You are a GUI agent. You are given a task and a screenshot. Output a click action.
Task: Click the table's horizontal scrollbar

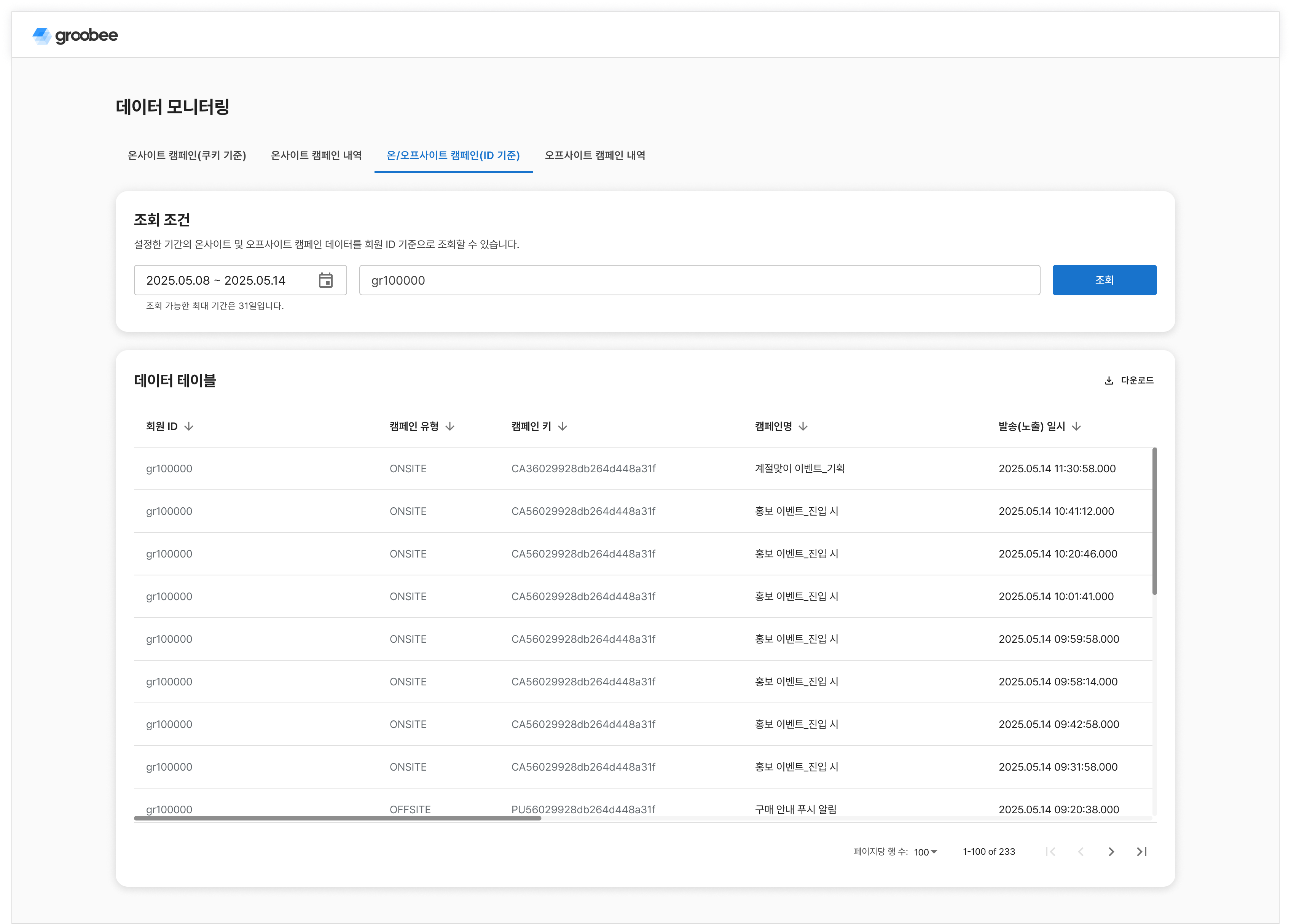337,818
